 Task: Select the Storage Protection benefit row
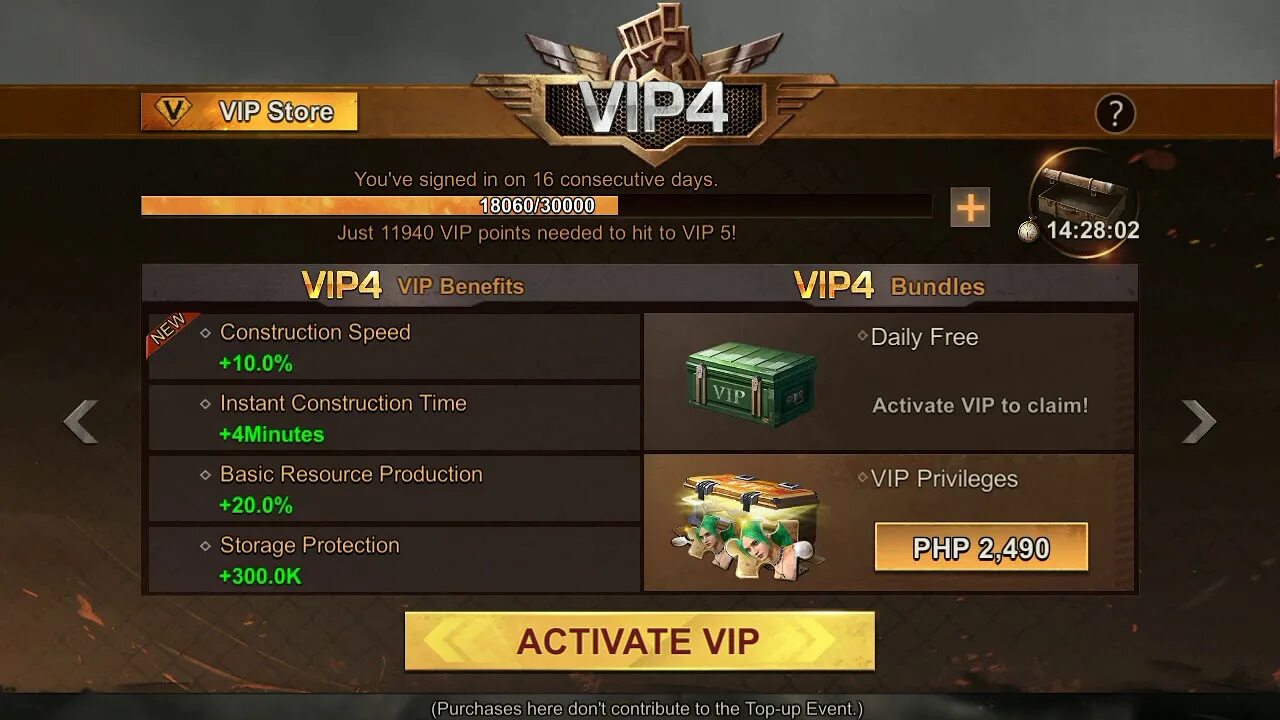pyautogui.click(x=394, y=559)
